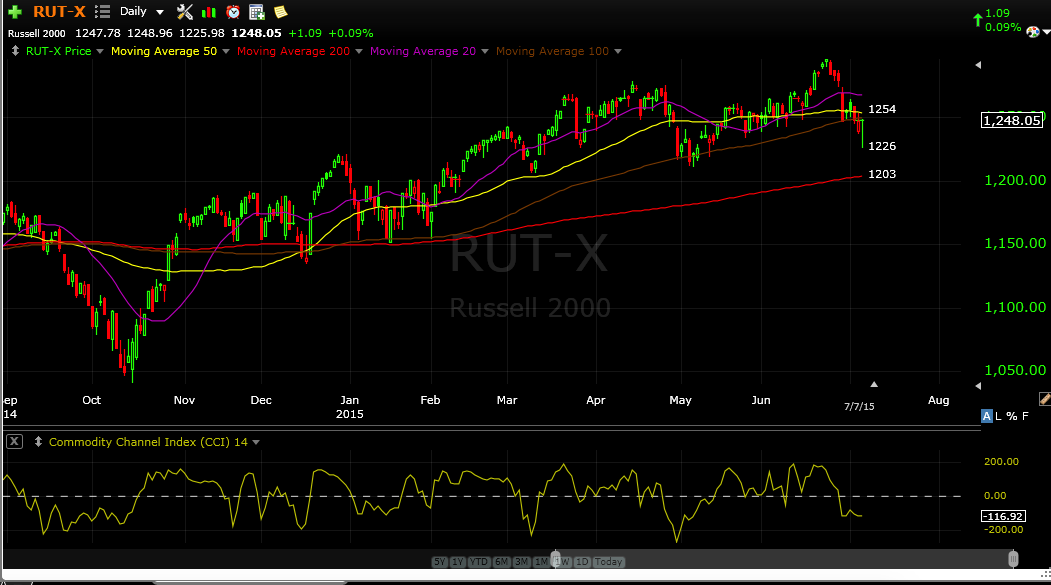Select the 3M time range
The image size is (1051, 585).
coord(521,562)
